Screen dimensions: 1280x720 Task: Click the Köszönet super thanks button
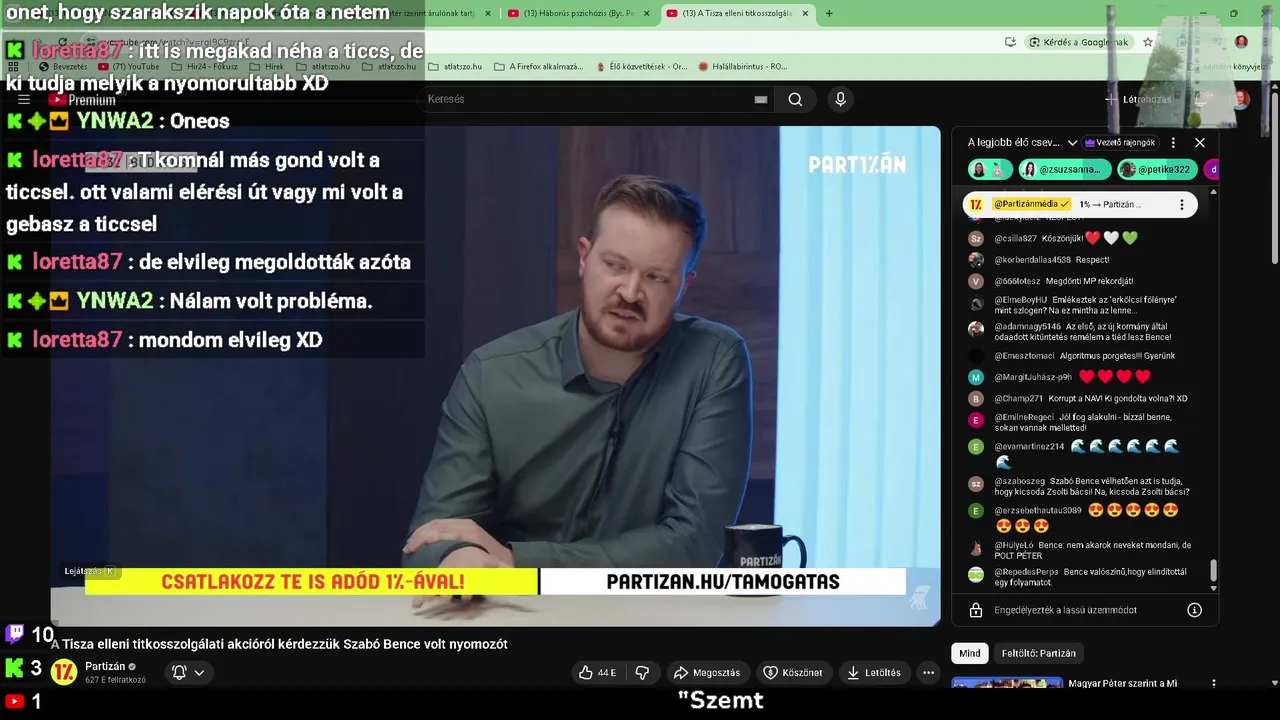pyautogui.click(x=792, y=673)
